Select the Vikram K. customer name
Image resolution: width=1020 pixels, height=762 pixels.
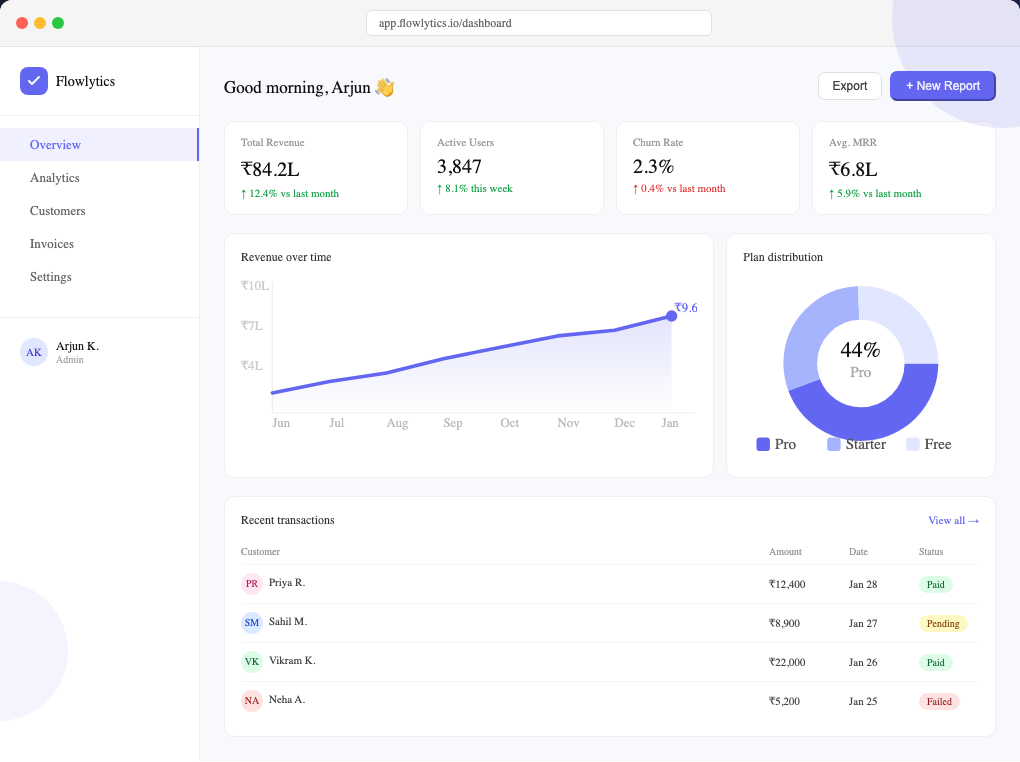[x=292, y=660]
